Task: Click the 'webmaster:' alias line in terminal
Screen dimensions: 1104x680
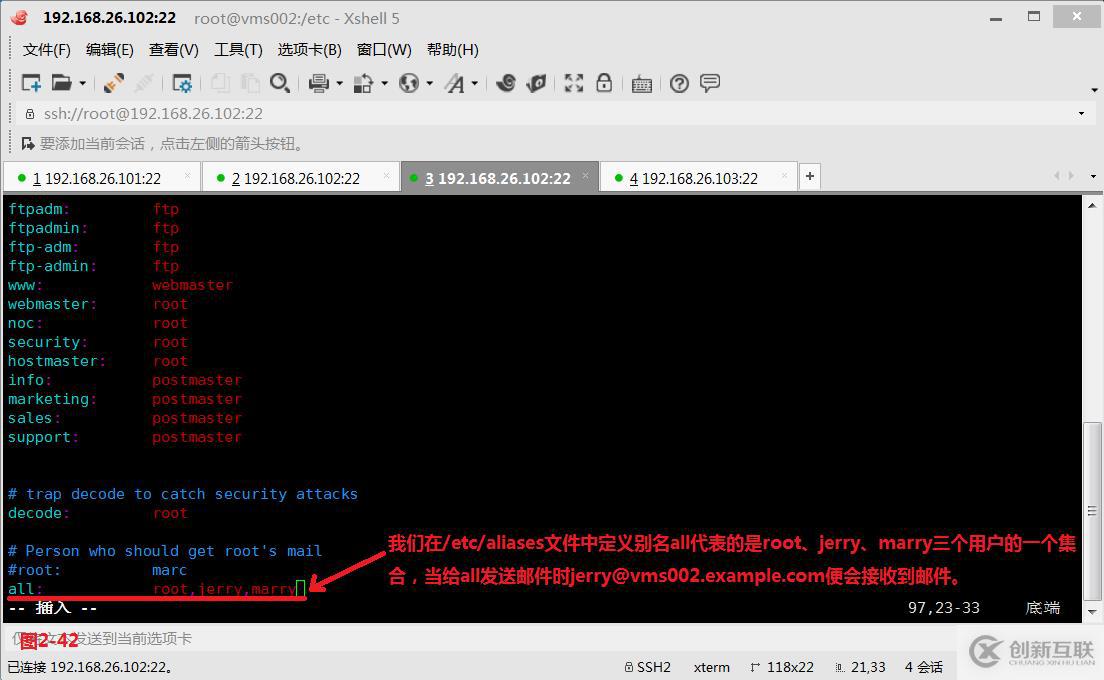Action: pyautogui.click(x=98, y=304)
